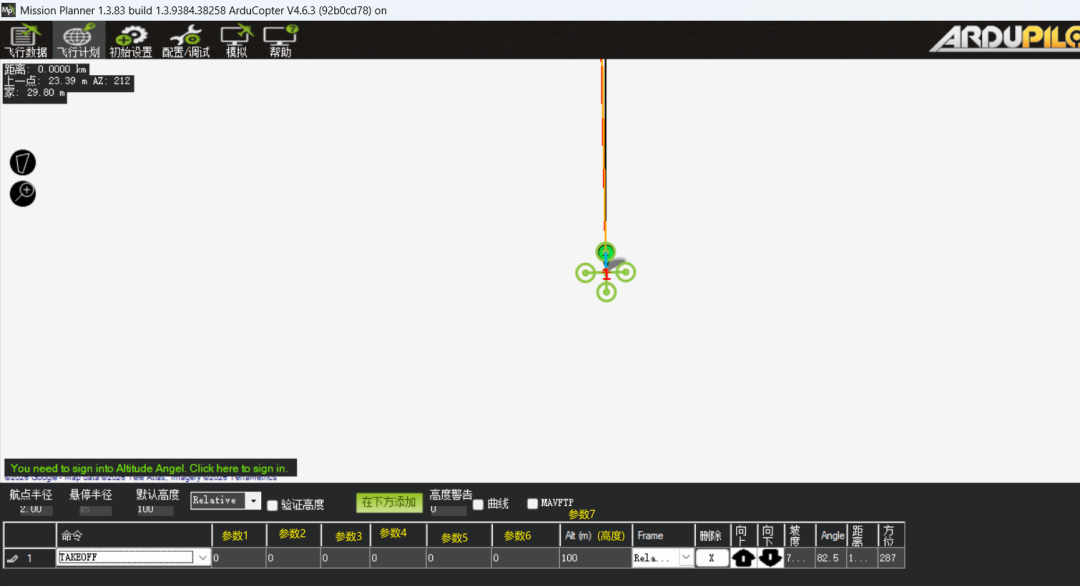Select the polygon draw tool on map
Image resolution: width=1080 pixels, height=586 pixels.
23,163
